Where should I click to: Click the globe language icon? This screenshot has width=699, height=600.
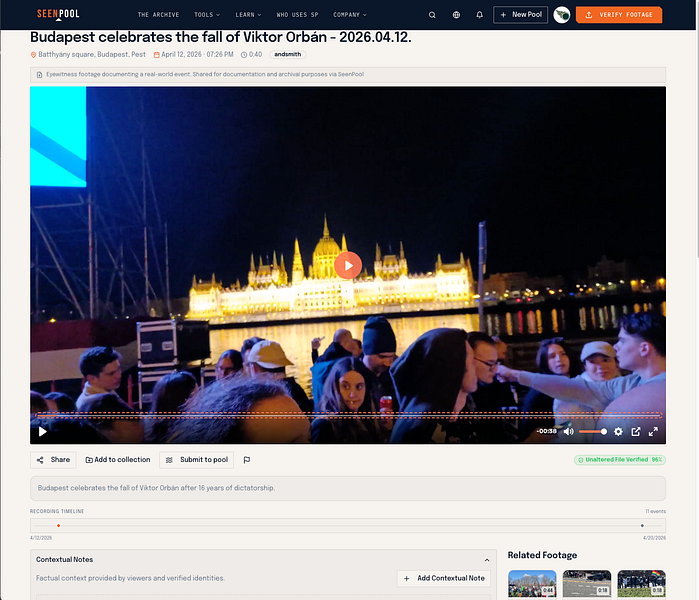[x=456, y=15]
